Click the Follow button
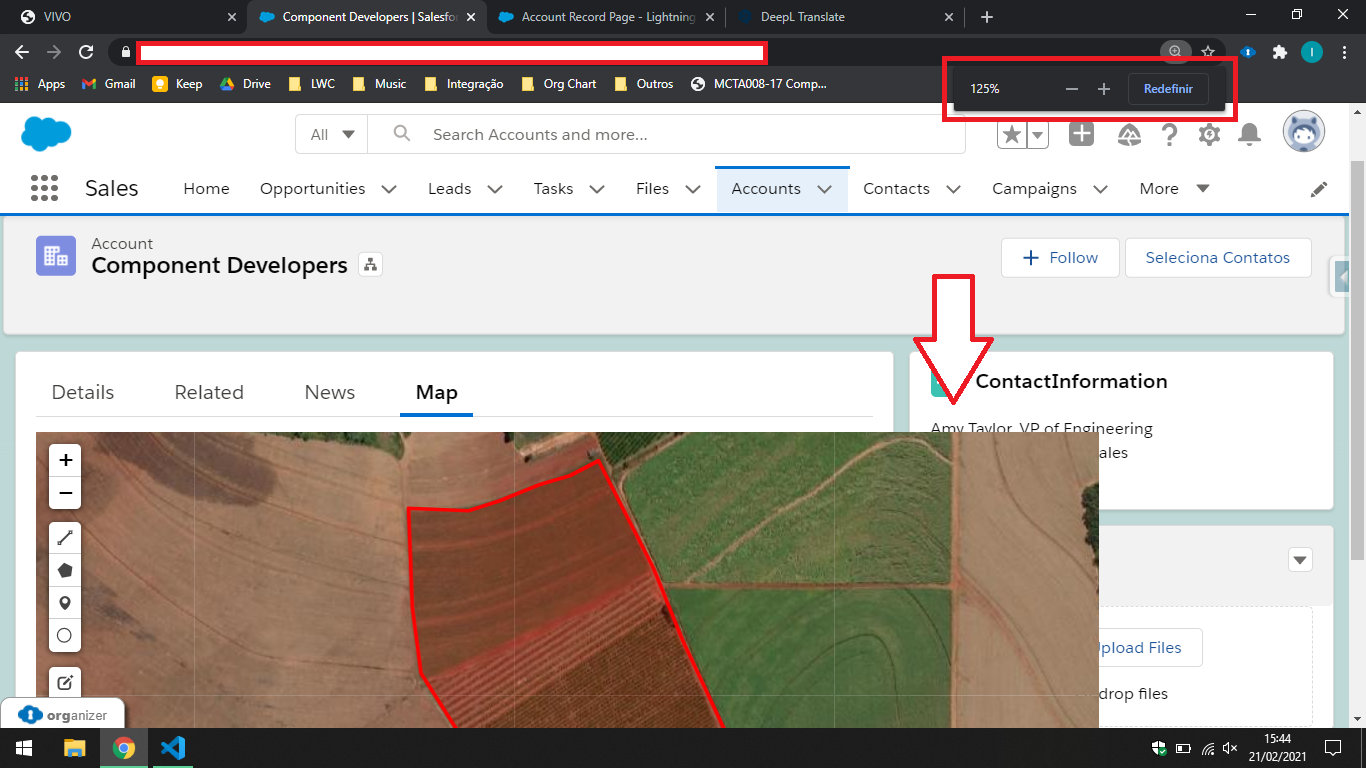Screen dimensions: 1366x768 coord(1060,257)
